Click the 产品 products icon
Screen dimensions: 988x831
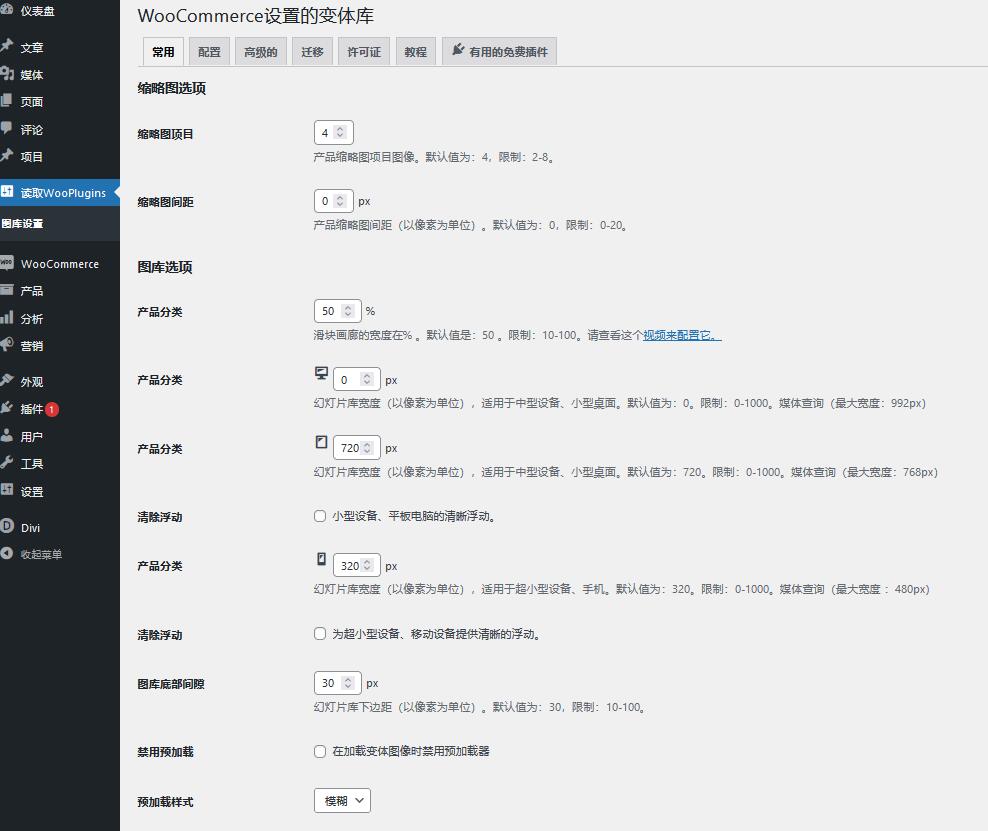point(6,290)
